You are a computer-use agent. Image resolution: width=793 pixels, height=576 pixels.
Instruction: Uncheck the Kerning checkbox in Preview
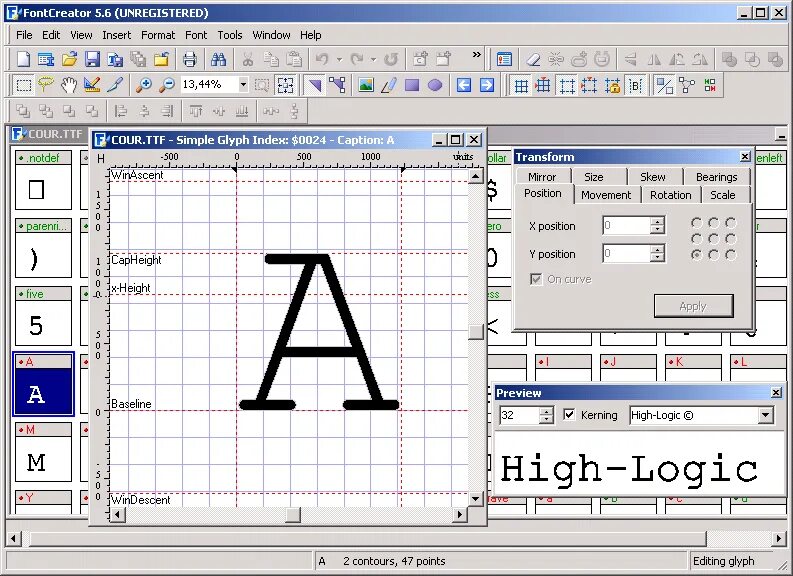click(569, 415)
